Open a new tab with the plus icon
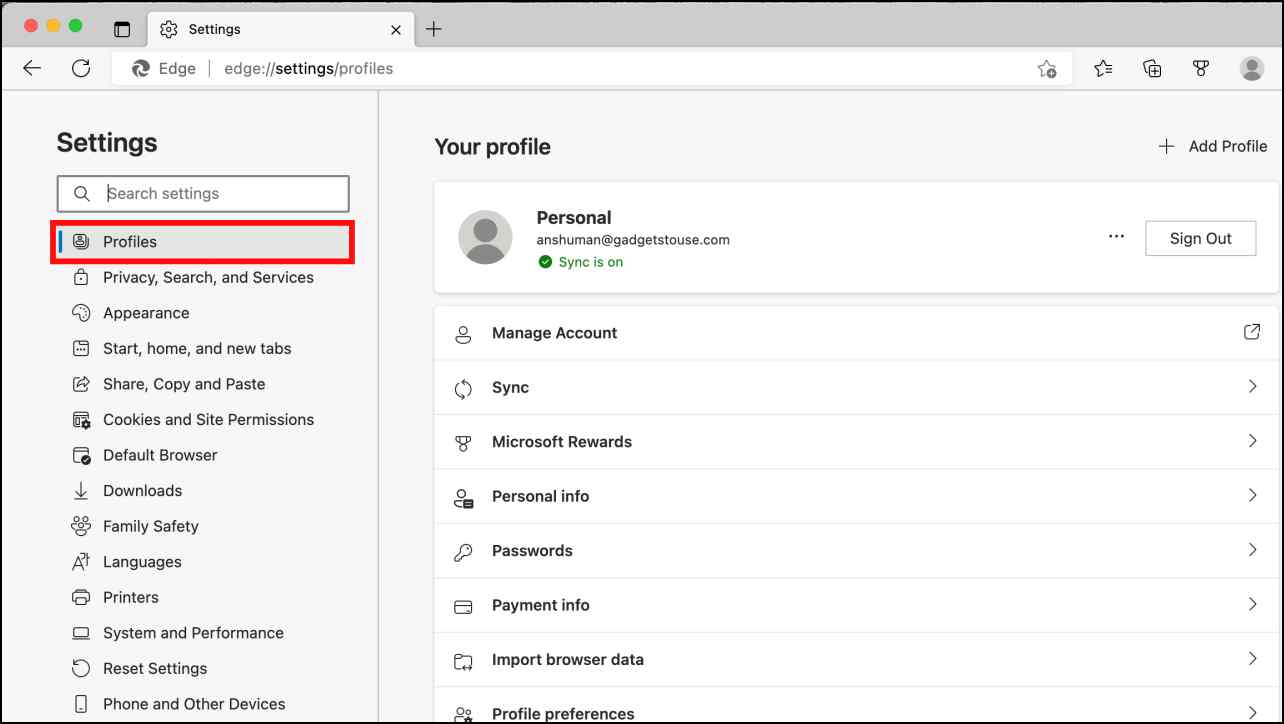1284x724 pixels. pyautogui.click(x=433, y=29)
